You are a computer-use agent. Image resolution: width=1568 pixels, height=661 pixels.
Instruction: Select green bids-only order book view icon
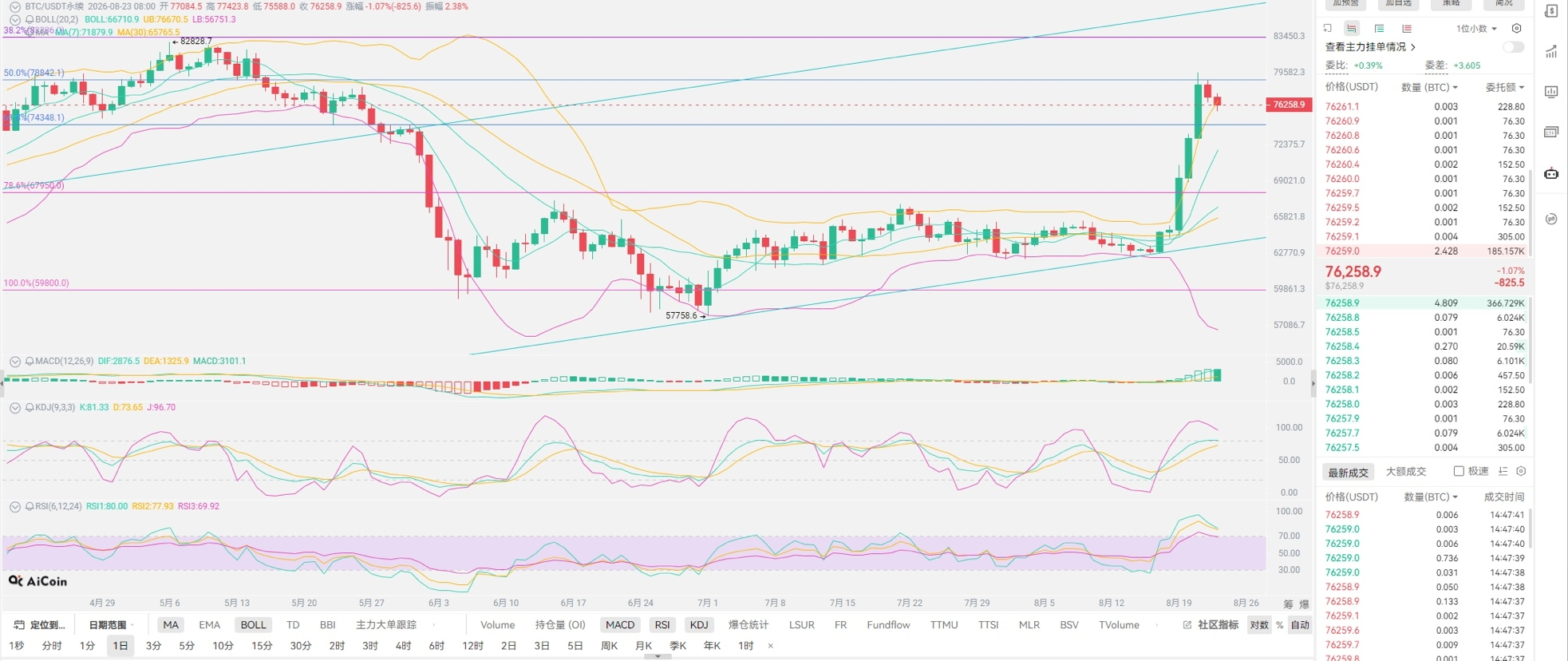pos(1379,29)
